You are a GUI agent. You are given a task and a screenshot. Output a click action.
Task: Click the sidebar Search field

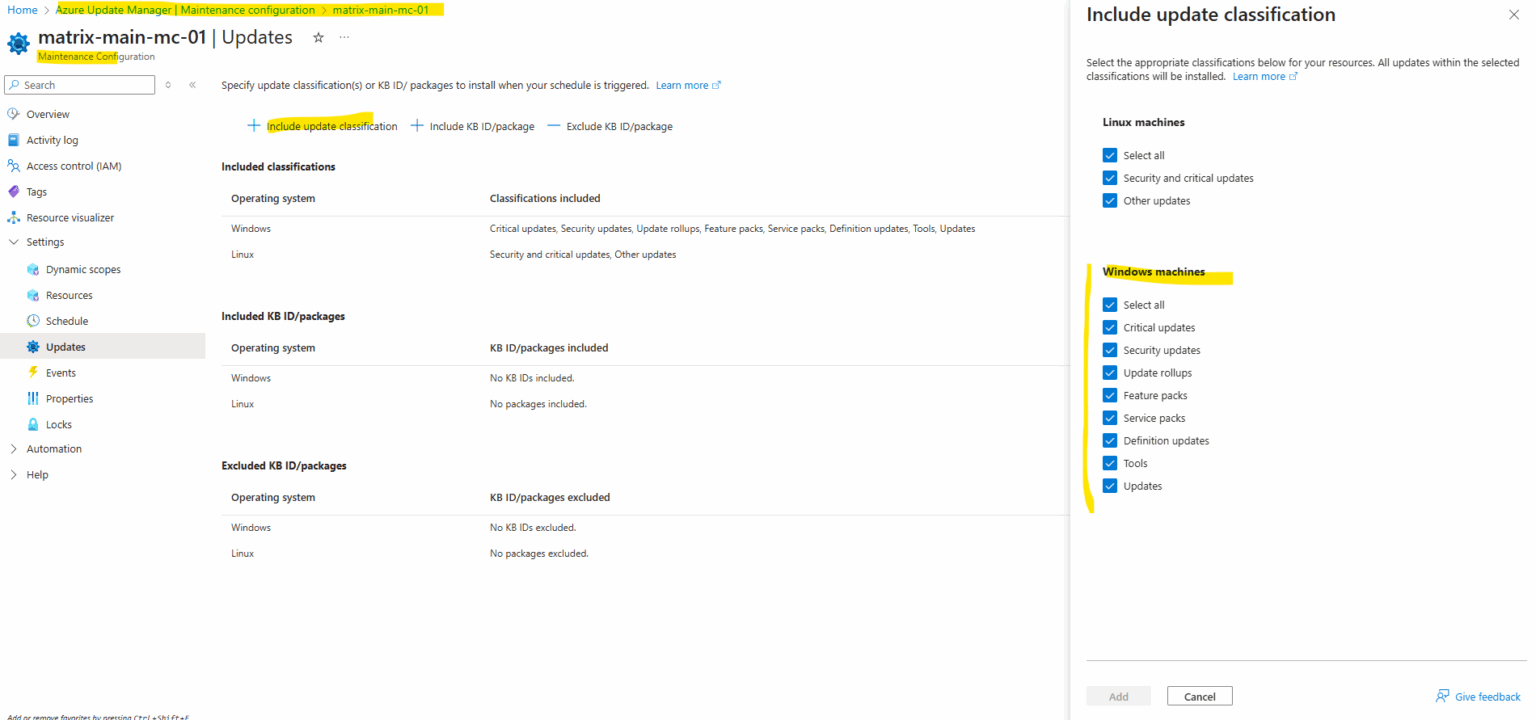pos(79,84)
